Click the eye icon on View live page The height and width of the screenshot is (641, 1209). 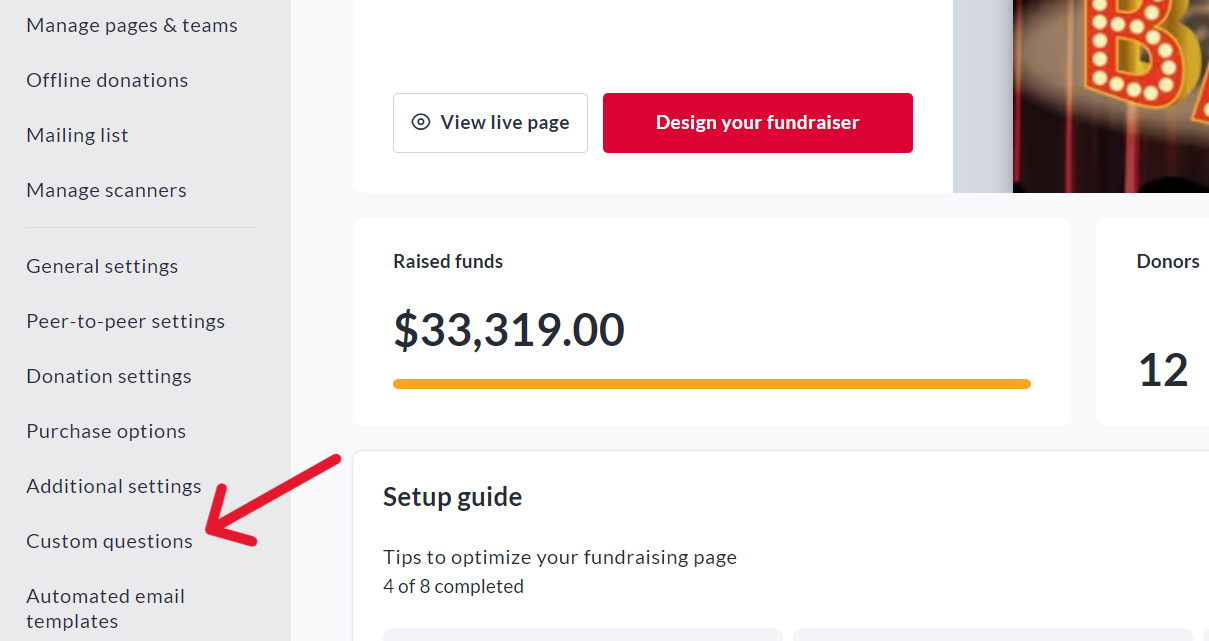(x=421, y=122)
